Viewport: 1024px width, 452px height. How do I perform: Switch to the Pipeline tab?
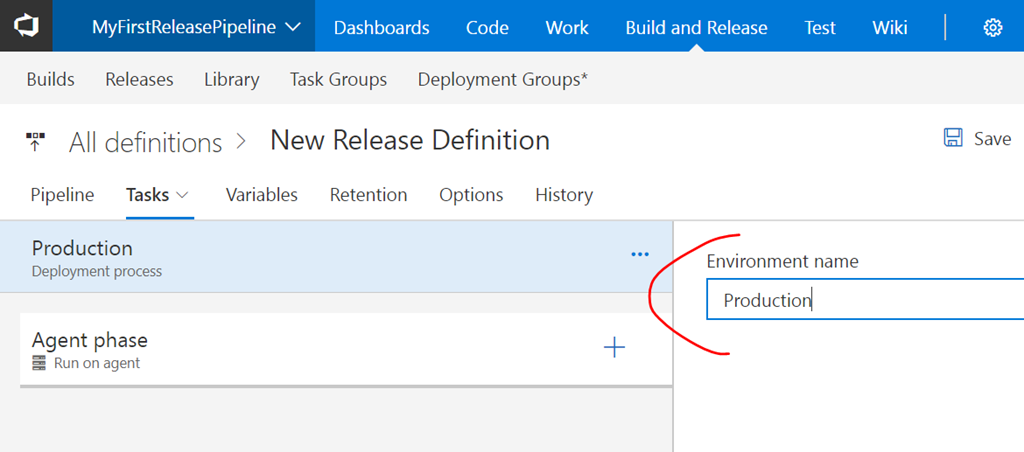(x=62, y=195)
